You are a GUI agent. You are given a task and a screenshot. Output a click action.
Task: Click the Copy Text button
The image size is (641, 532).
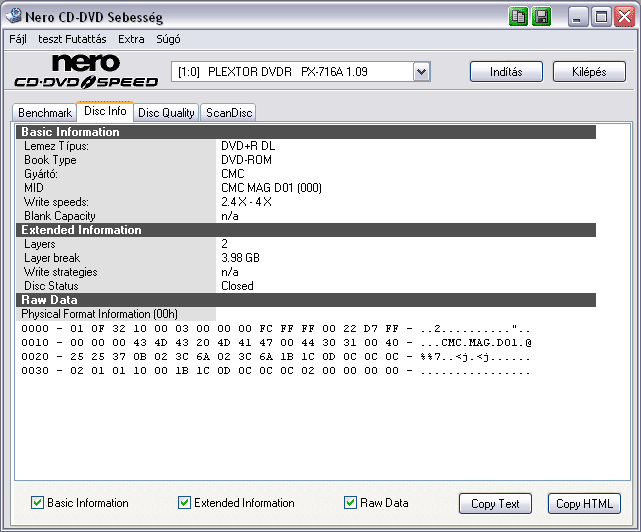(495, 503)
